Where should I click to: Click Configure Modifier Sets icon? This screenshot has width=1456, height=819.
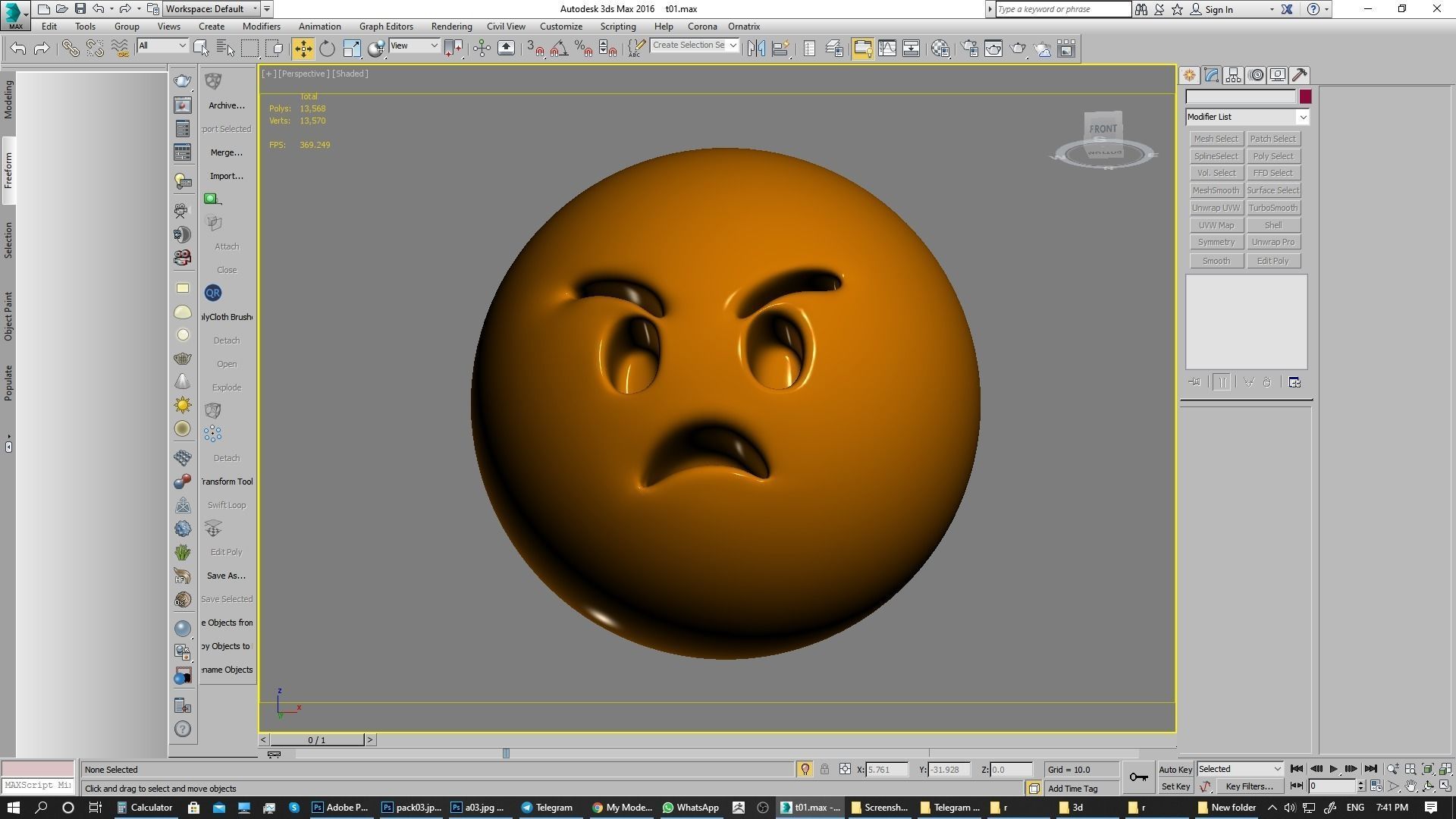pyautogui.click(x=1294, y=382)
